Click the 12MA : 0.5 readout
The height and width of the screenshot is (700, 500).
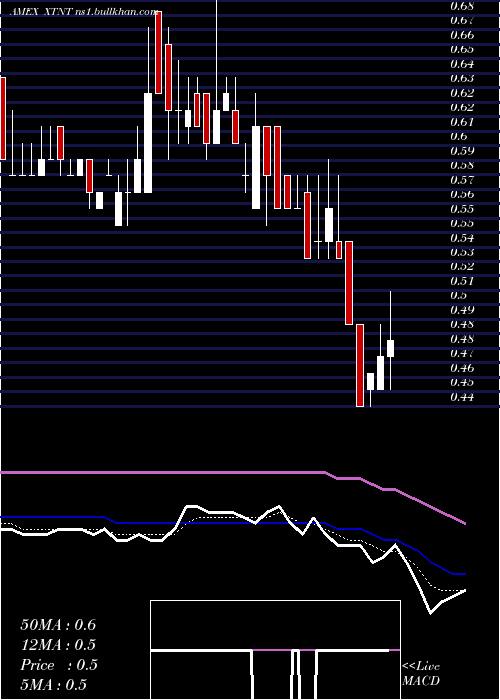pyautogui.click(x=58, y=645)
